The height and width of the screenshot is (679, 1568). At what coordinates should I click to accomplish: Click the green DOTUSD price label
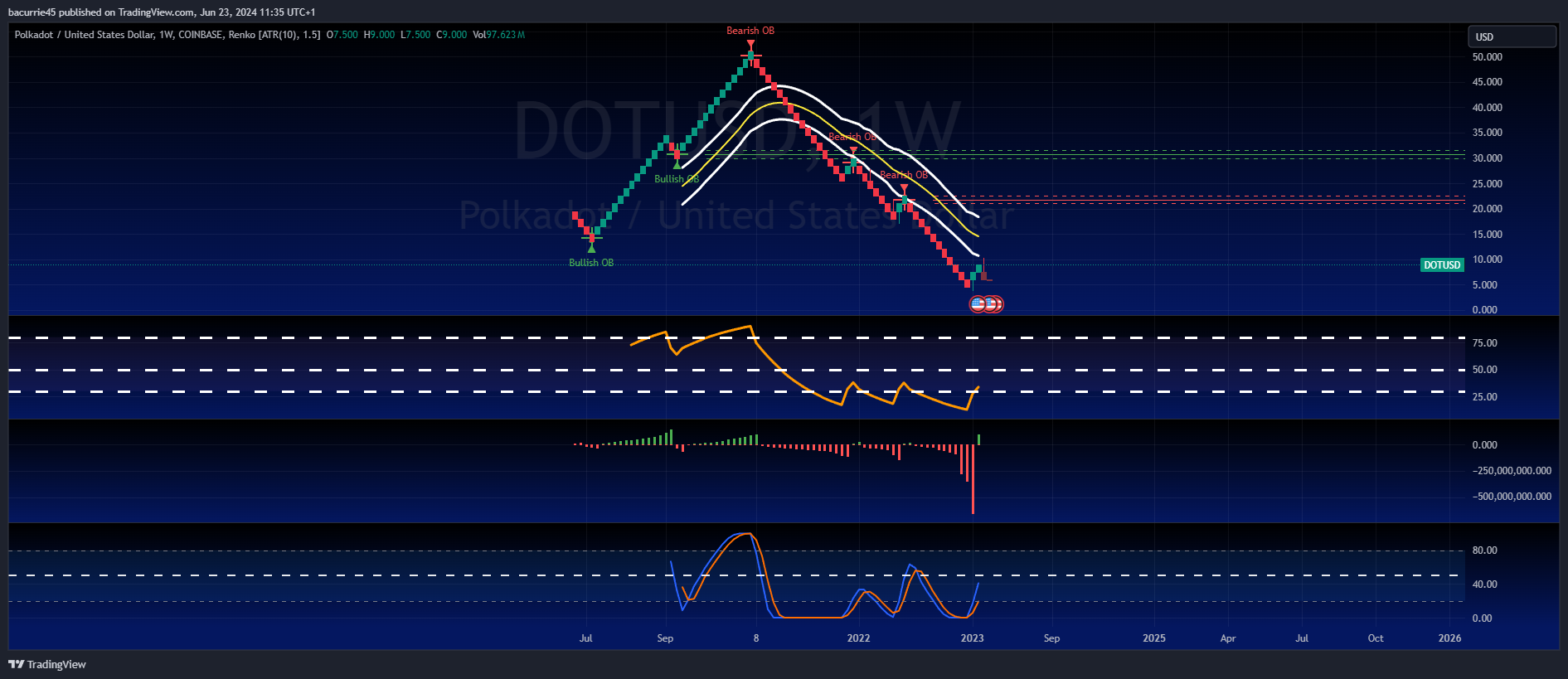pos(1442,265)
